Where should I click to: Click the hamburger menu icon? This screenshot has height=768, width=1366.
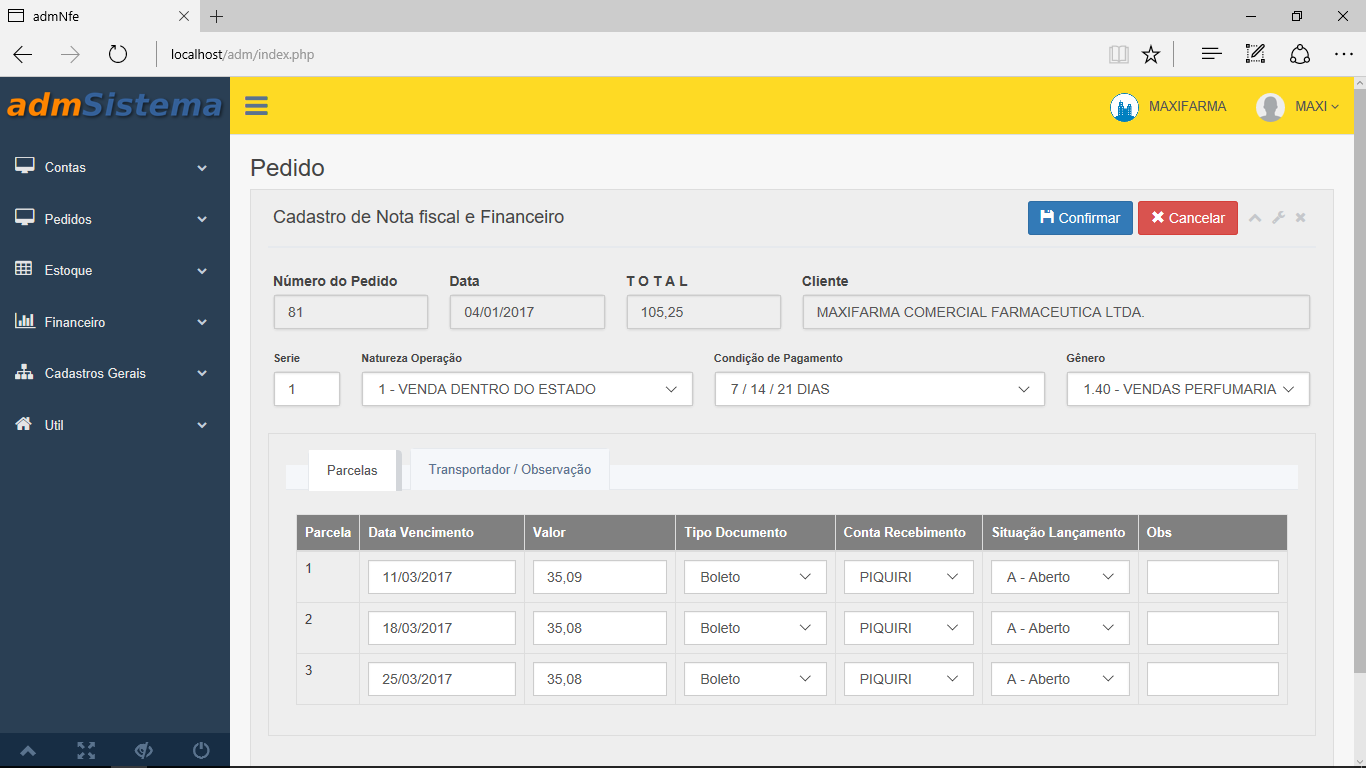point(256,106)
